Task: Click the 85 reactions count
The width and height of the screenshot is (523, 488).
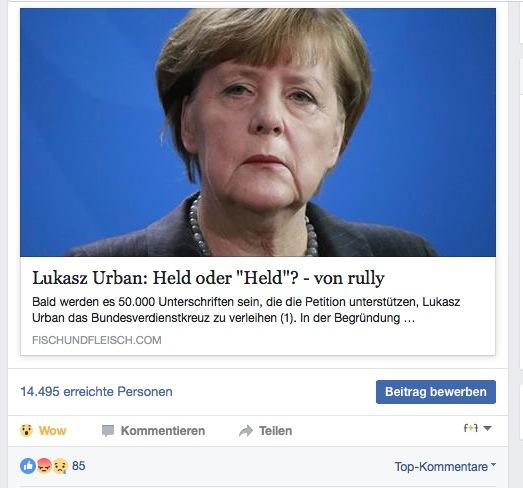Action: (x=79, y=466)
